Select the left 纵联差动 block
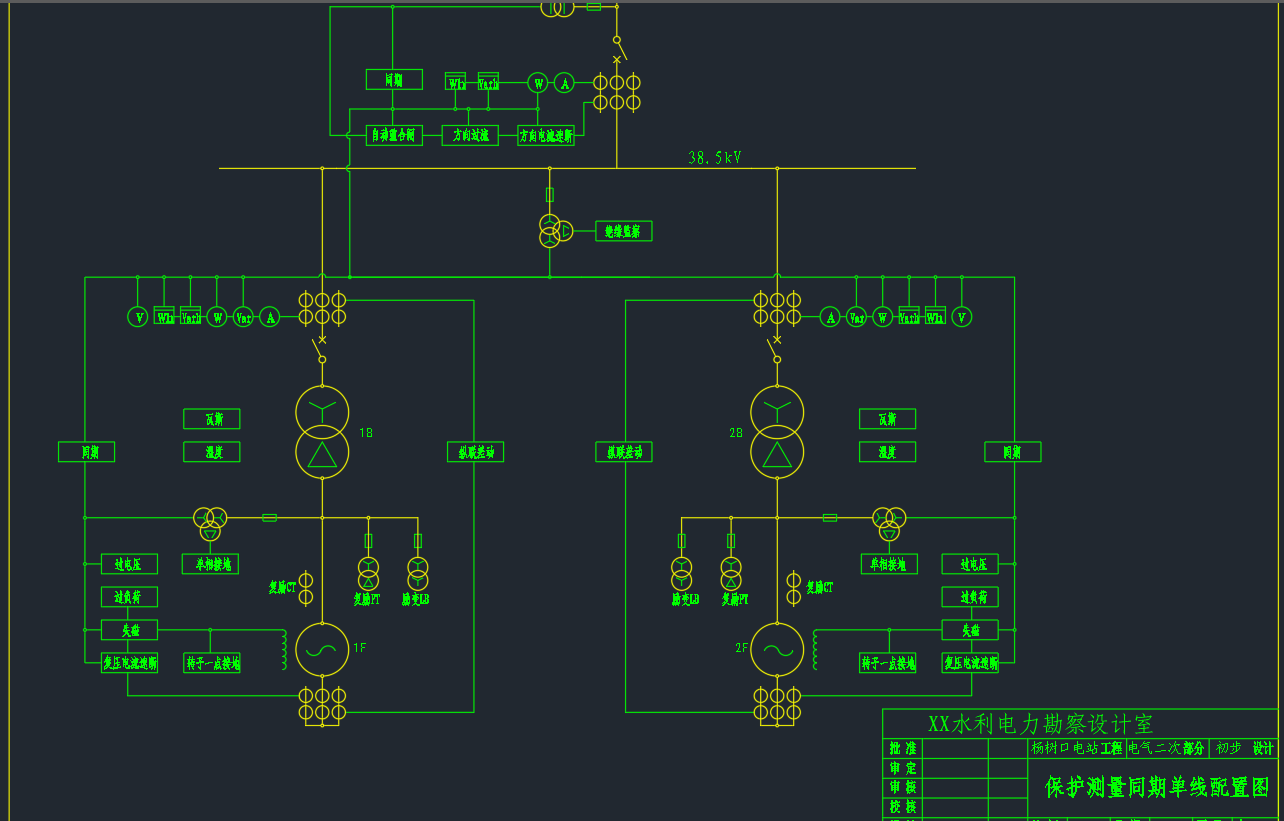 (x=475, y=452)
